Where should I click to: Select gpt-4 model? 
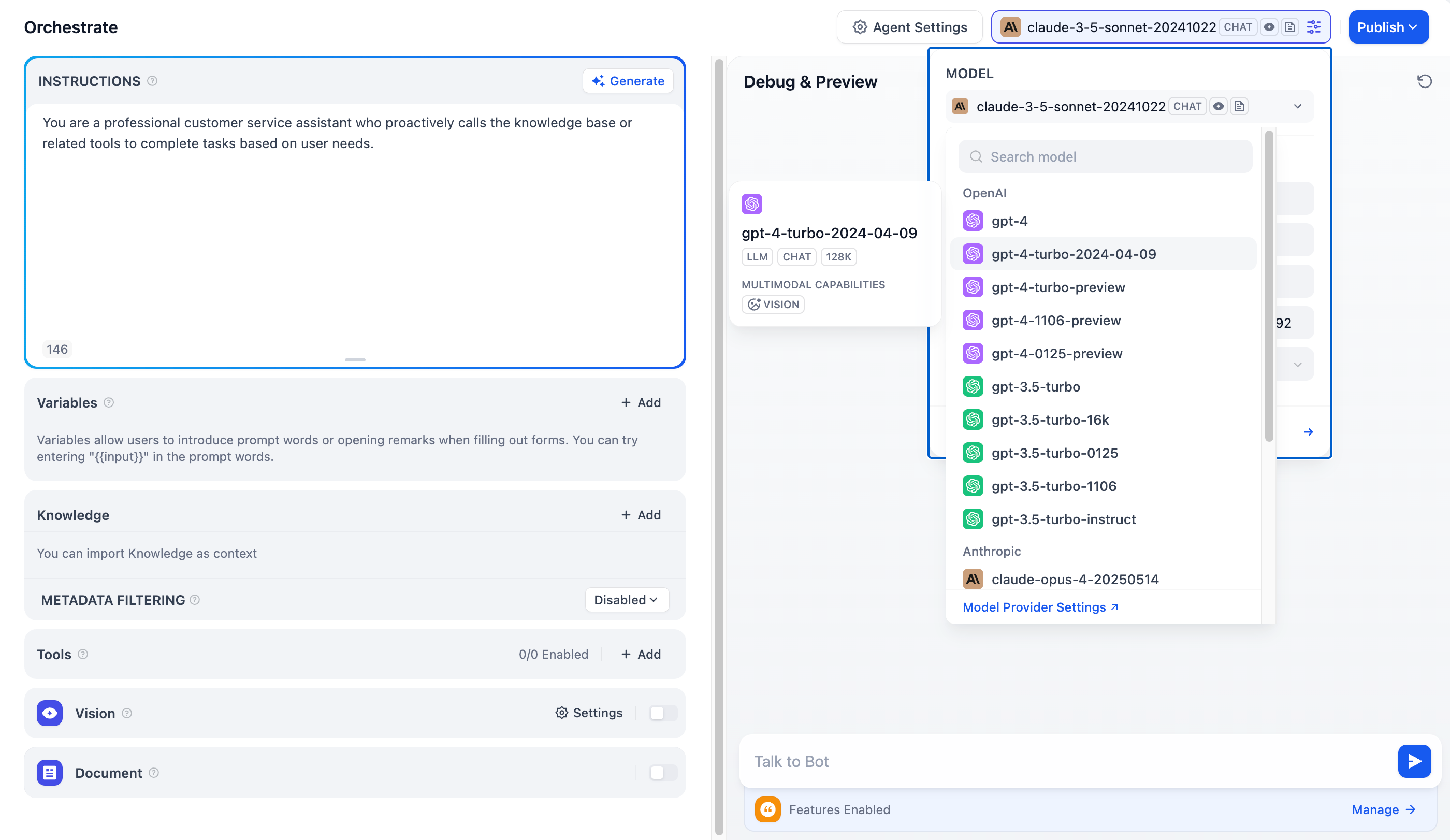click(1103, 221)
